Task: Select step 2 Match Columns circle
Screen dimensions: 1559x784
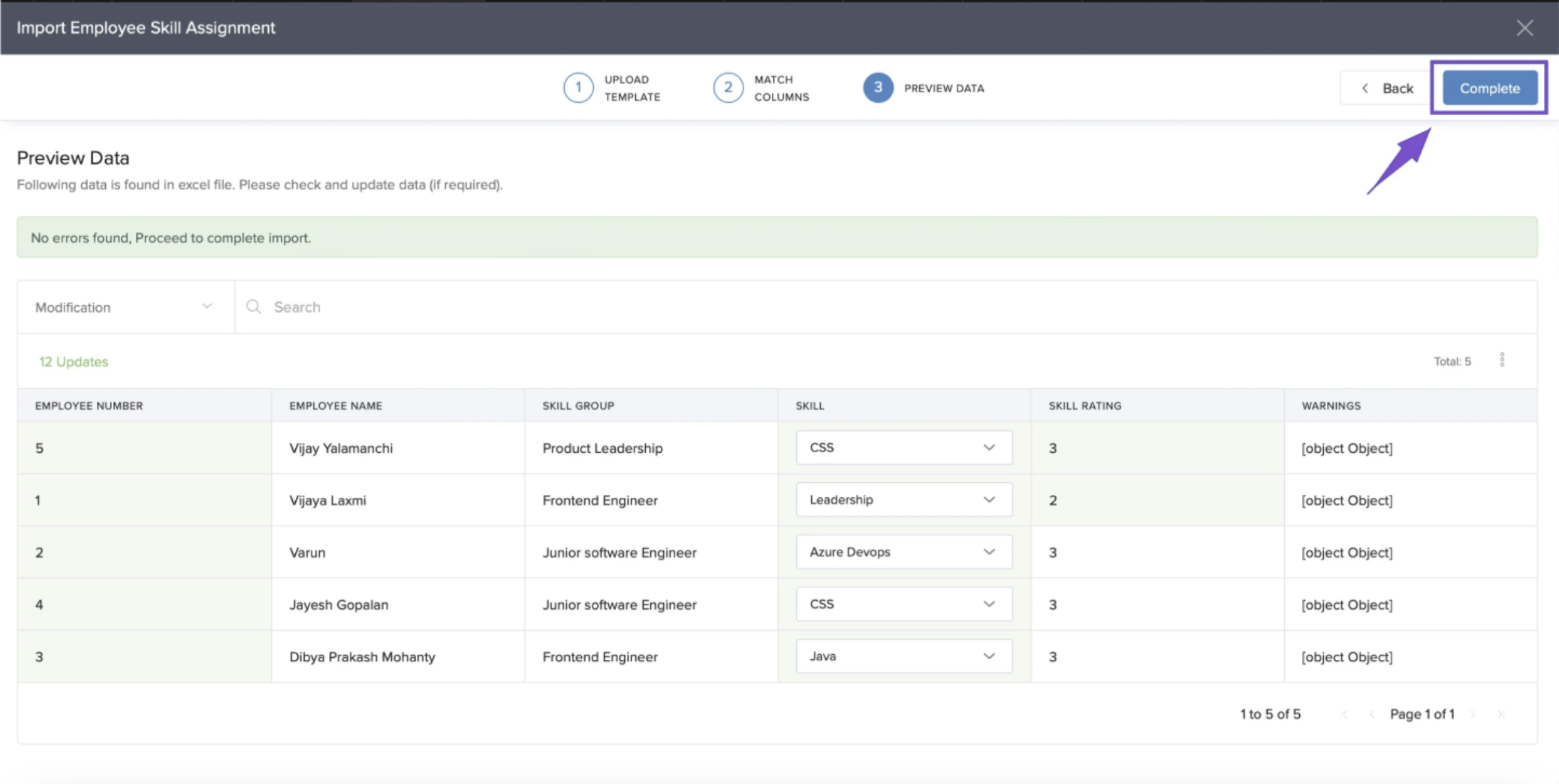Action: tap(728, 88)
